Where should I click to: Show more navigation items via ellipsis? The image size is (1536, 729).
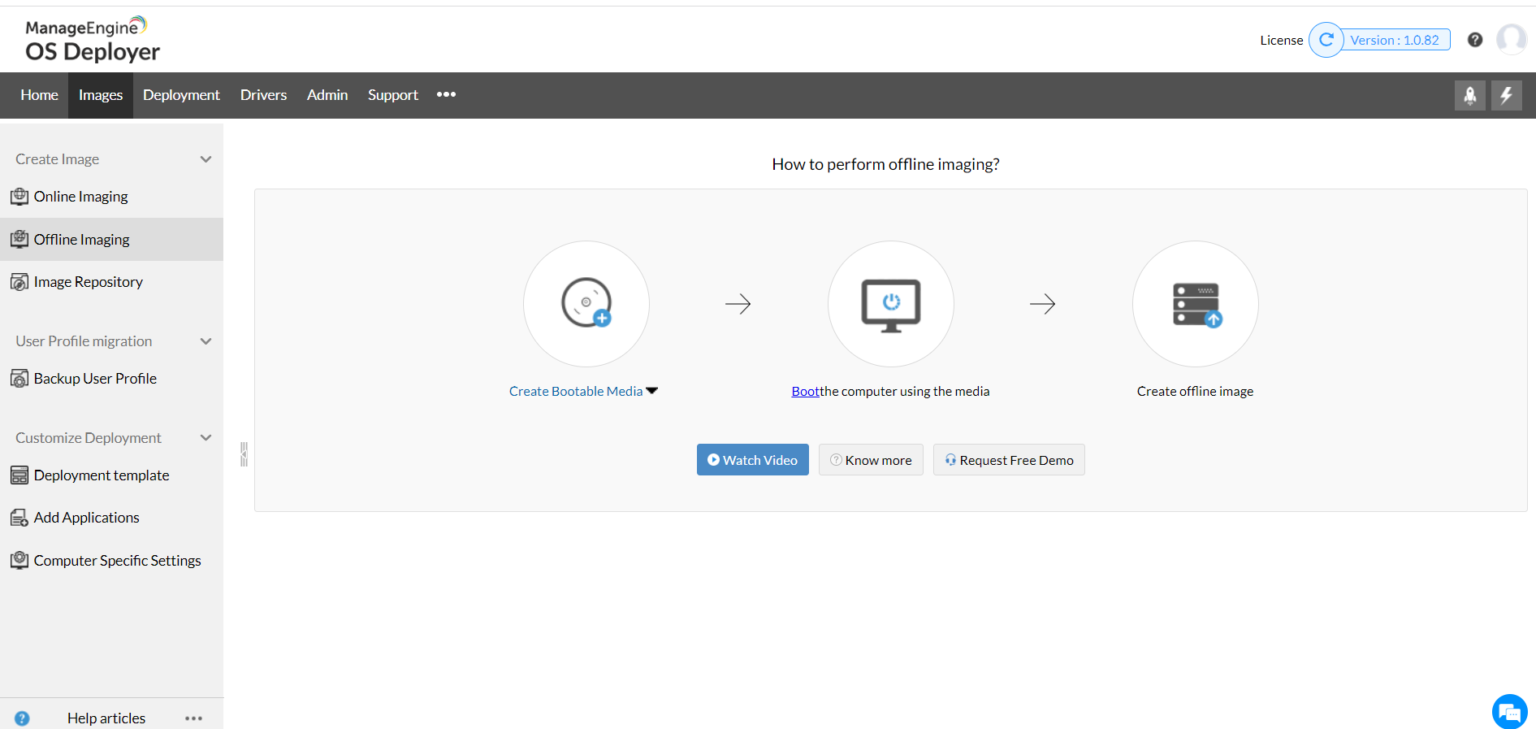point(446,95)
